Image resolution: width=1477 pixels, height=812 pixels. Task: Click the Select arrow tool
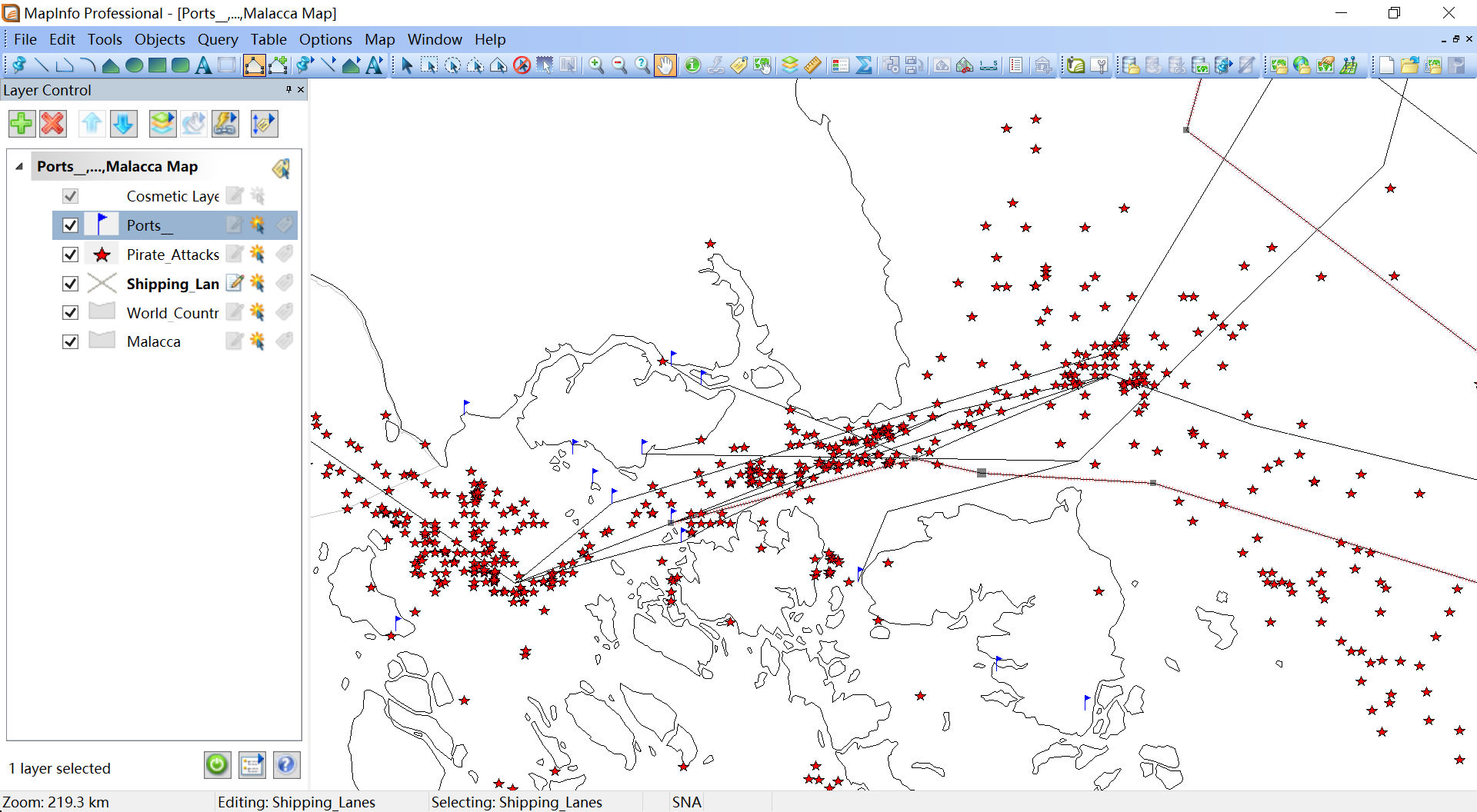407,65
